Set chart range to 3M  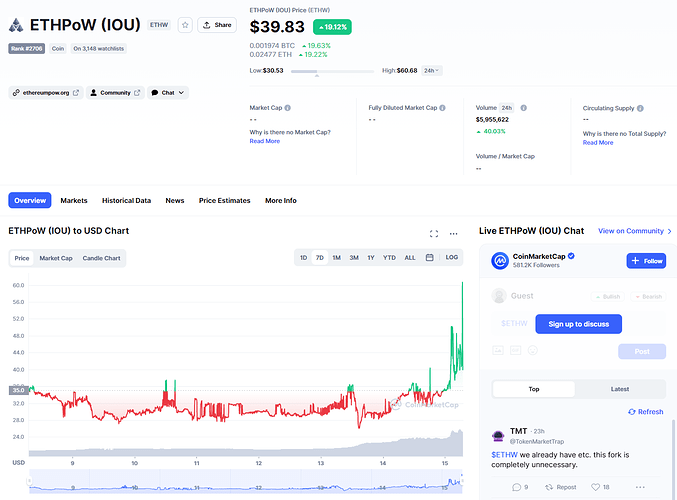[x=354, y=257]
